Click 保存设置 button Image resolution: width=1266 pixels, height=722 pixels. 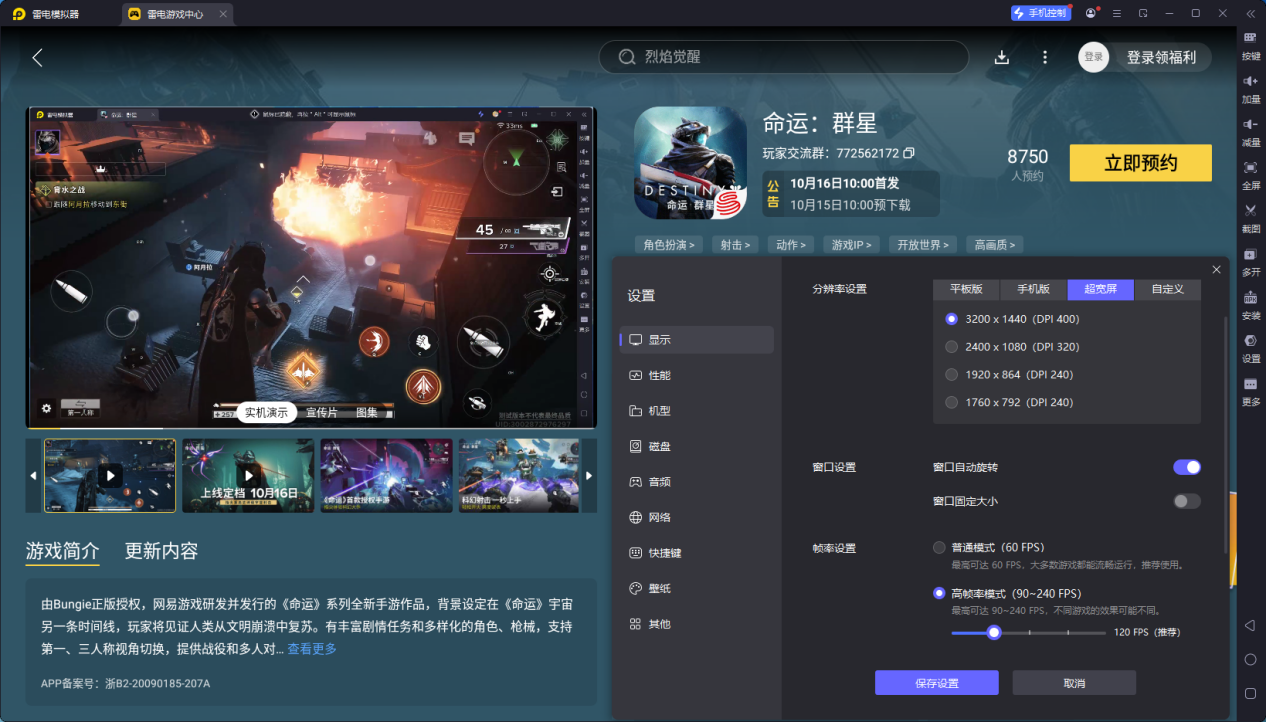tap(937, 683)
